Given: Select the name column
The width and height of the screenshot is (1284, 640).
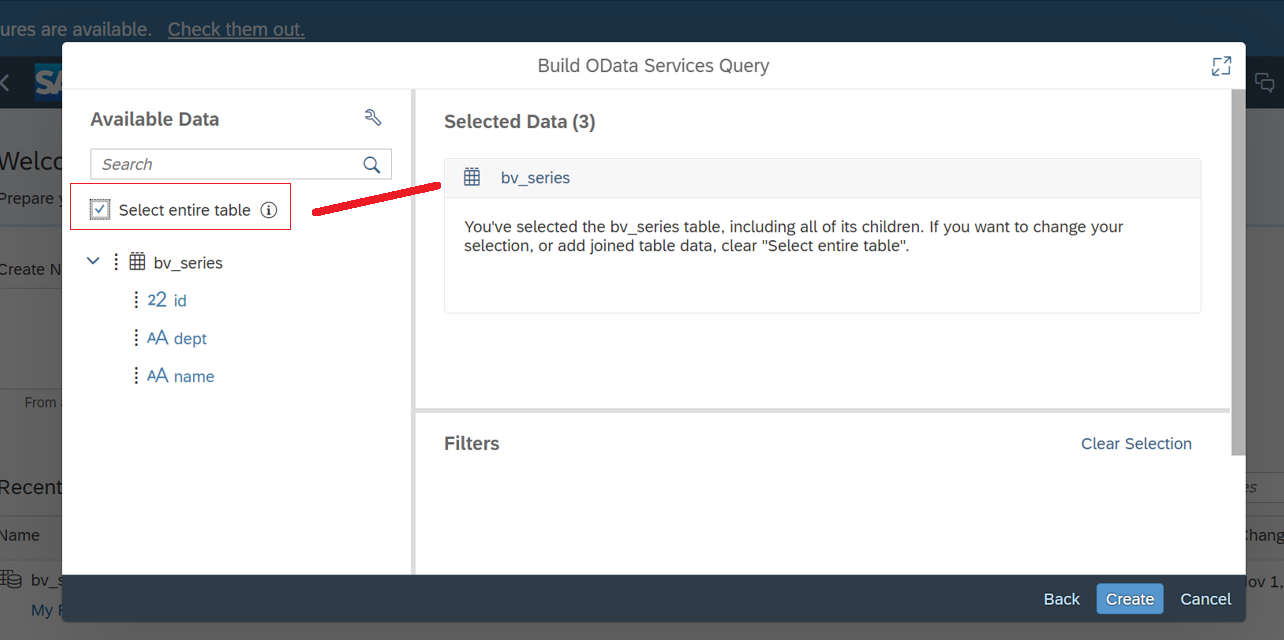Looking at the screenshot, I should (x=194, y=376).
